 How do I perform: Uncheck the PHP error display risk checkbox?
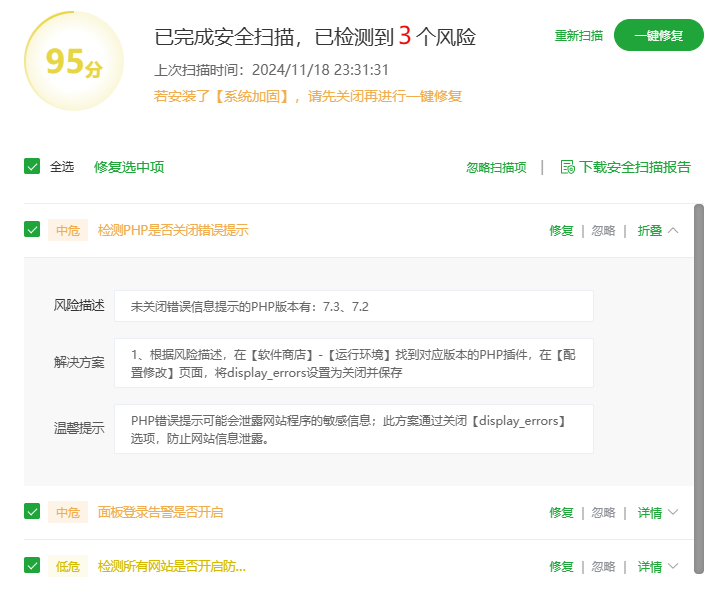coord(32,230)
